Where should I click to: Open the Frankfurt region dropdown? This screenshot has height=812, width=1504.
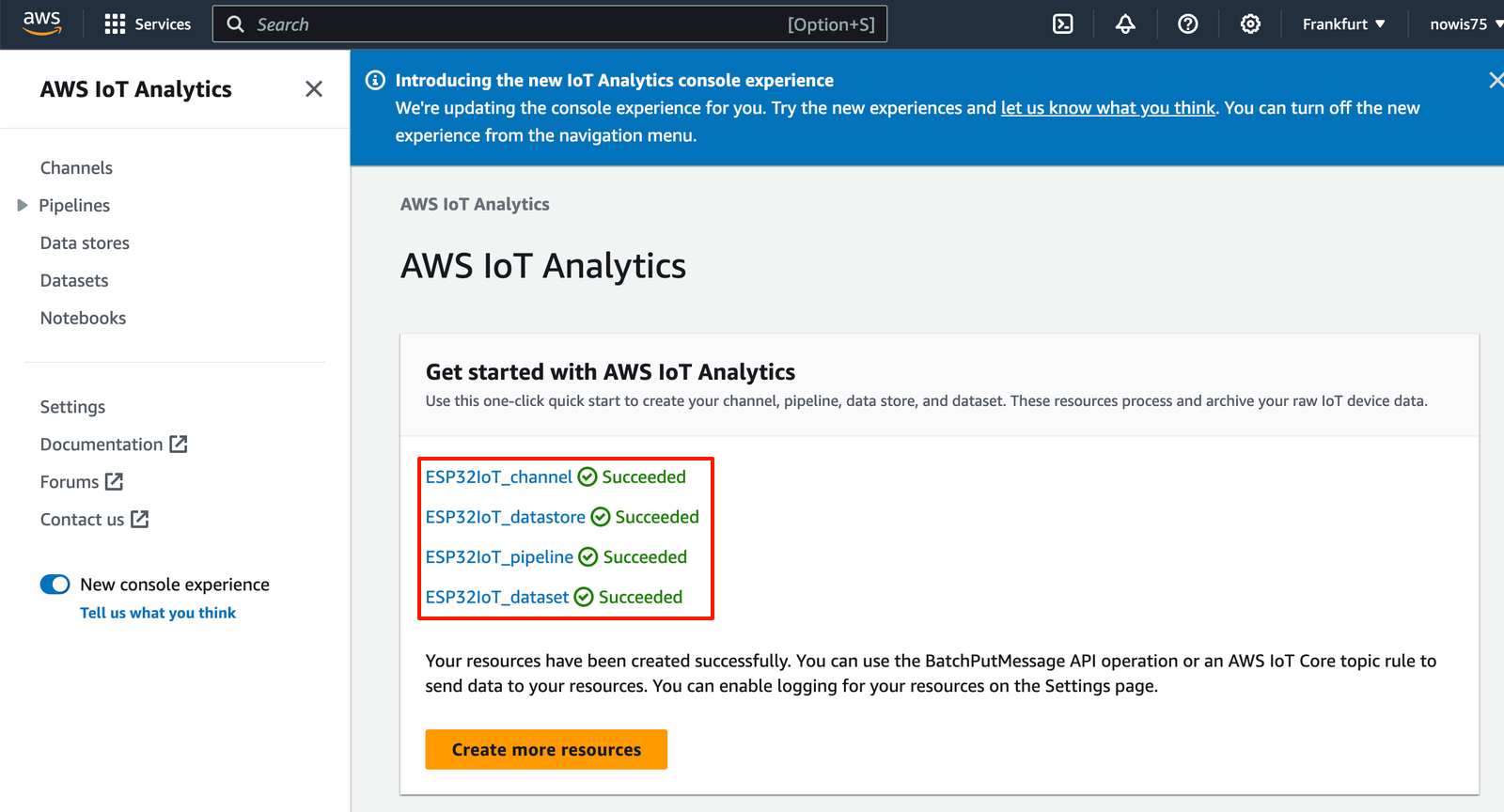(x=1343, y=24)
